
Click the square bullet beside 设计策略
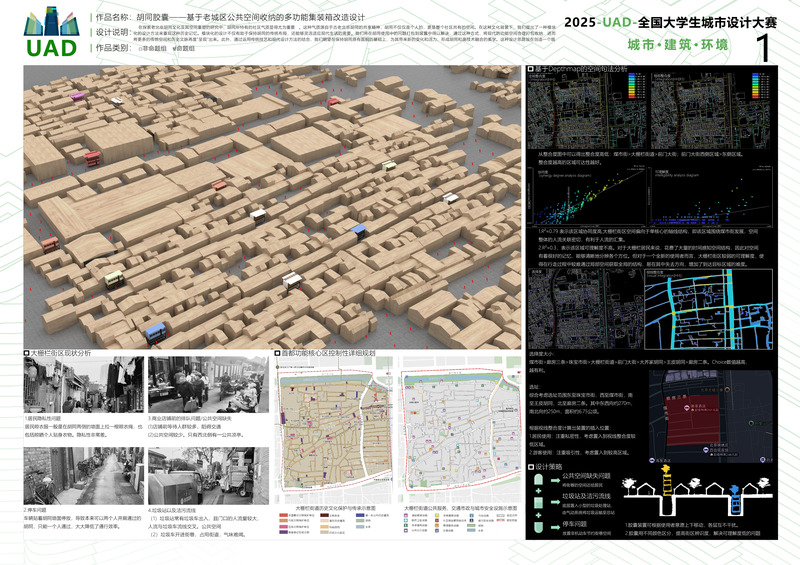(x=530, y=465)
